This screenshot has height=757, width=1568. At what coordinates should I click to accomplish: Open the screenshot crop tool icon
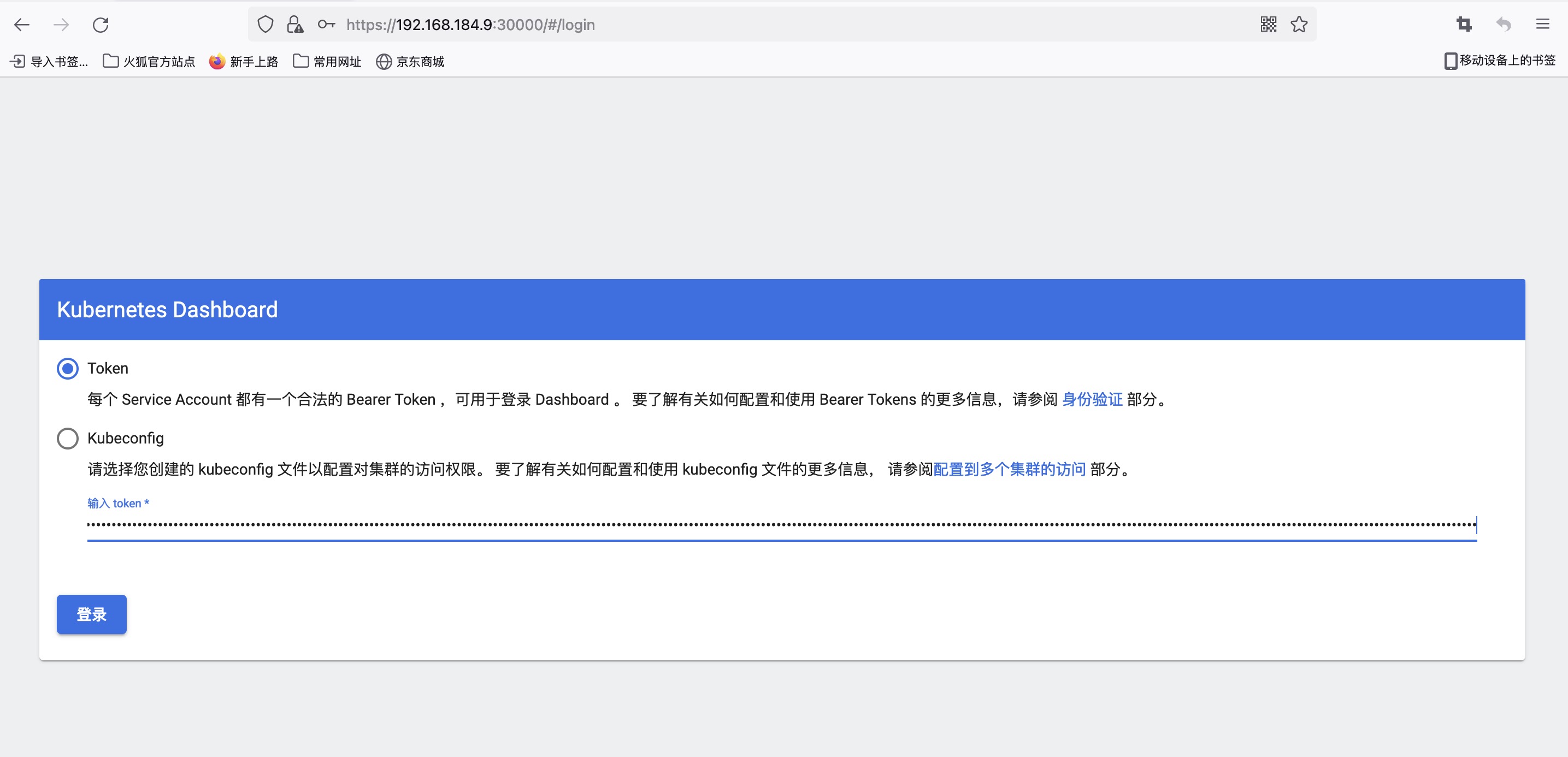[1464, 25]
